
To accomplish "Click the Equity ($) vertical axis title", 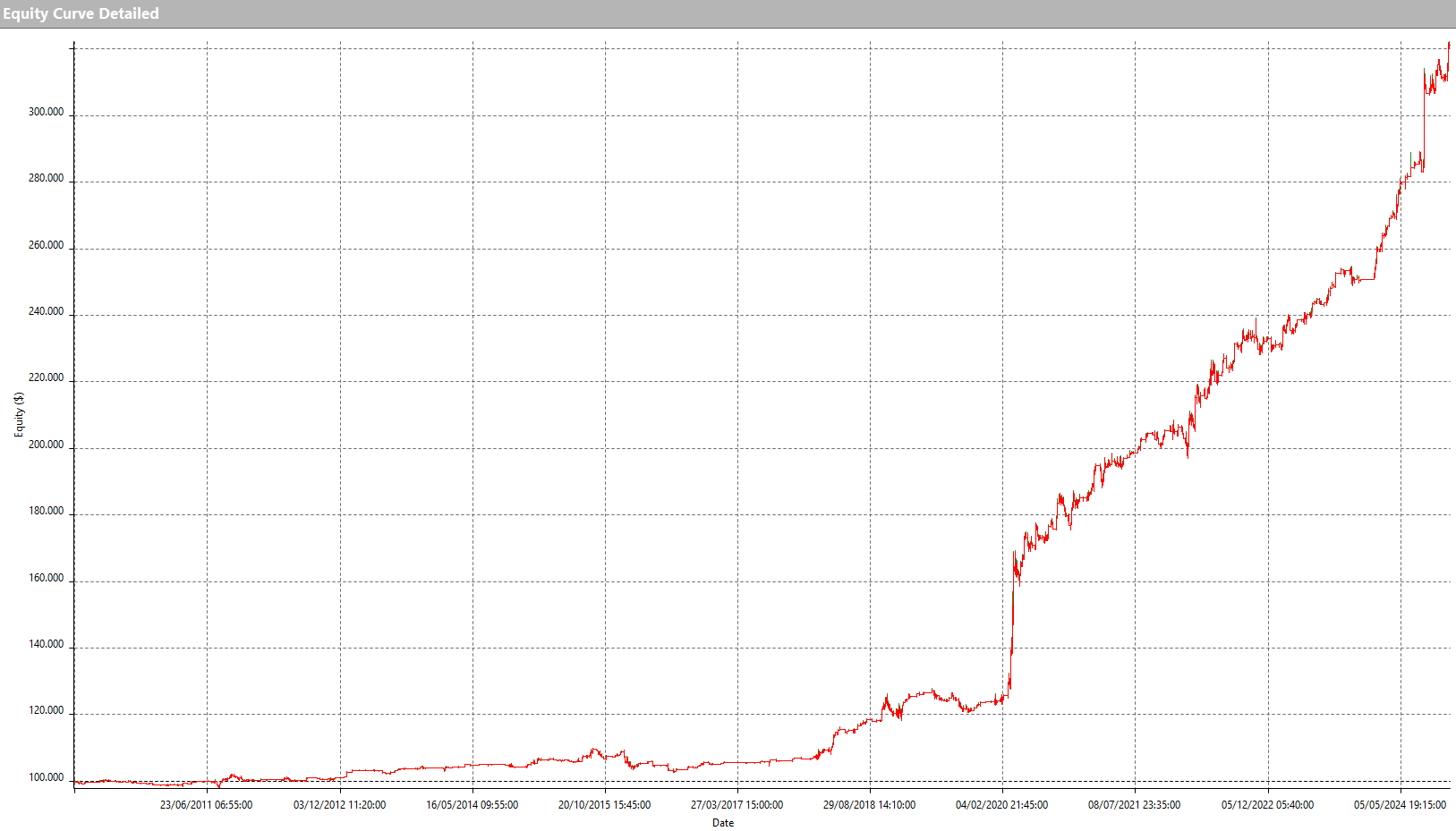I will tap(18, 414).
